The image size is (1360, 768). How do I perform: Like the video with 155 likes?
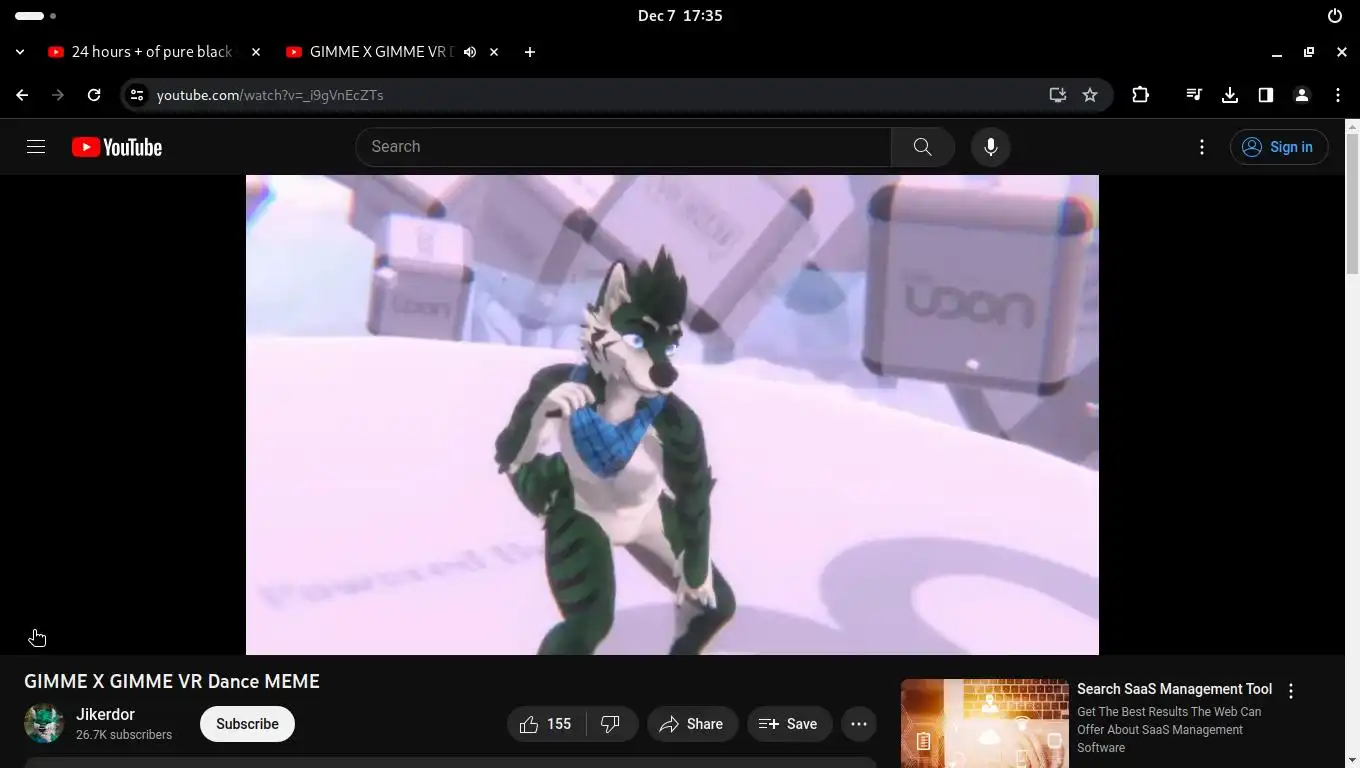point(546,724)
